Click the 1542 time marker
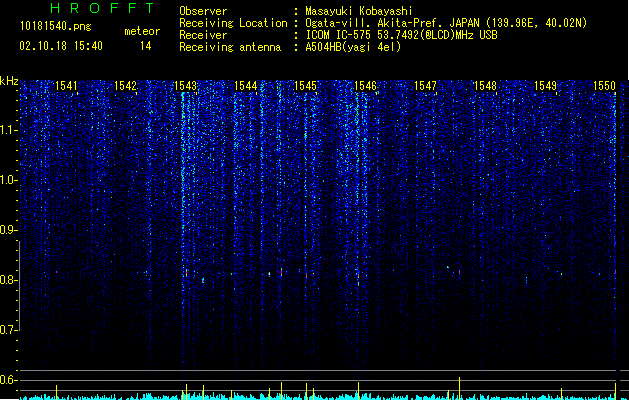The width and height of the screenshot is (629, 400). pyautogui.click(x=126, y=85)
